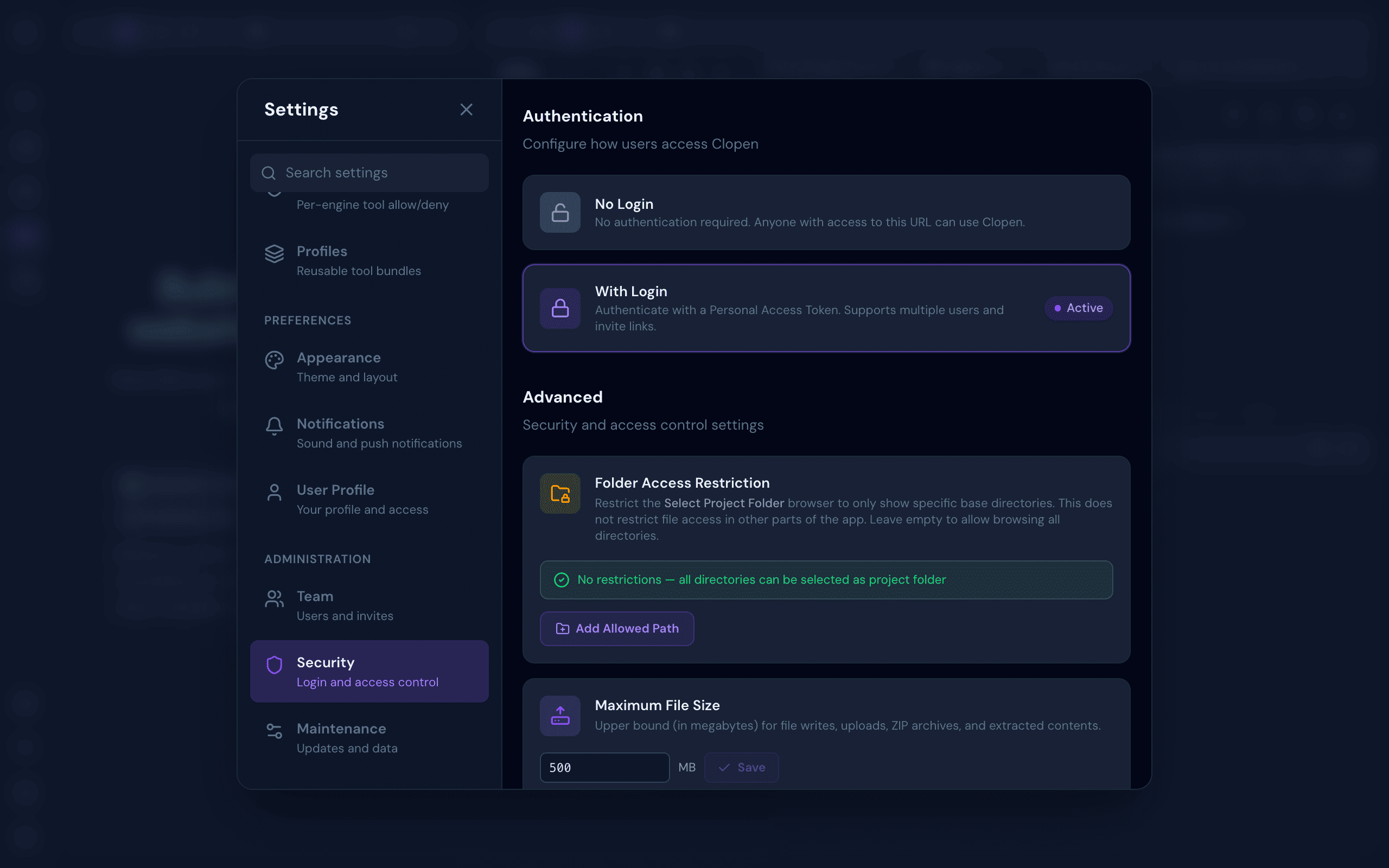Select the No Login authentication option
The width and height of the screenshot is (1389, 868).
coord(826,213)
